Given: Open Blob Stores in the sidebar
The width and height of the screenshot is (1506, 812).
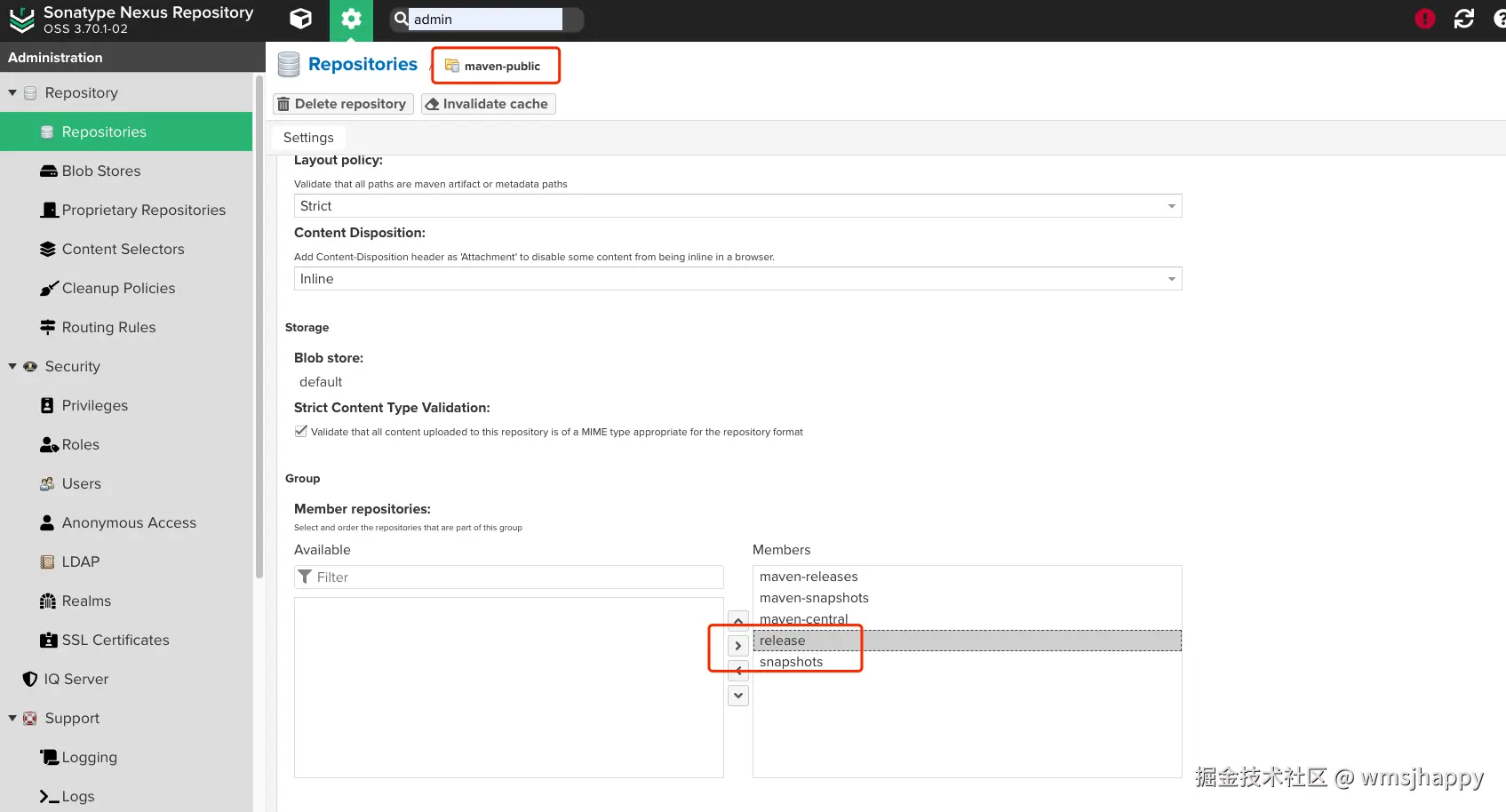Looking at the screenshot, I should (126, 171).
